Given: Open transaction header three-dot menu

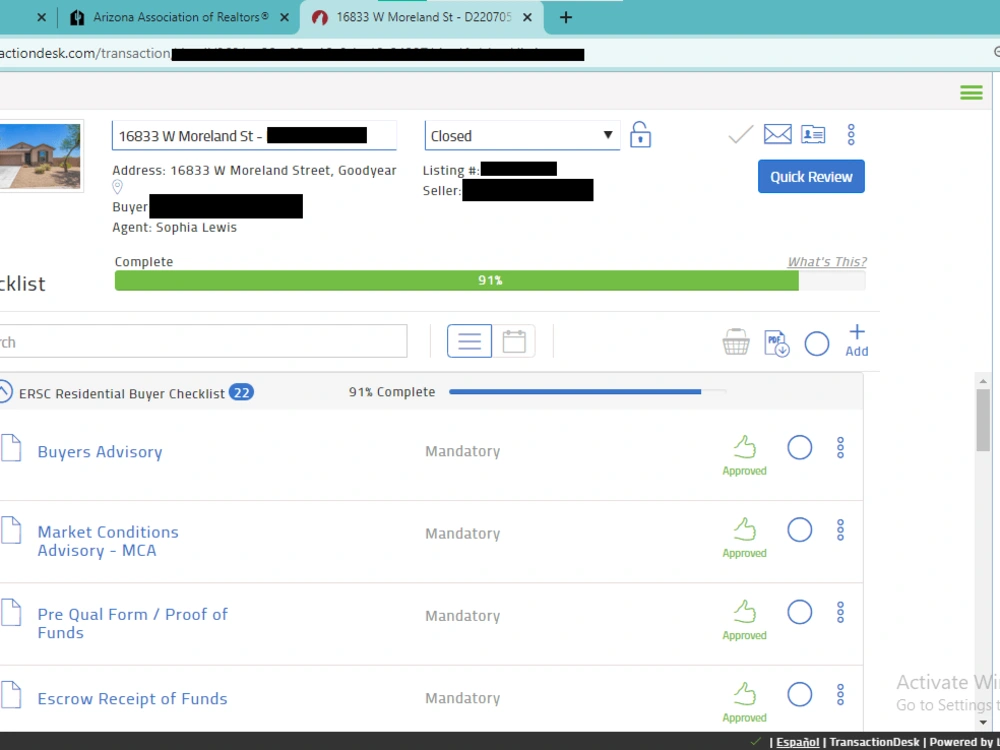Looking at the screenshot, I should point(851,134).
